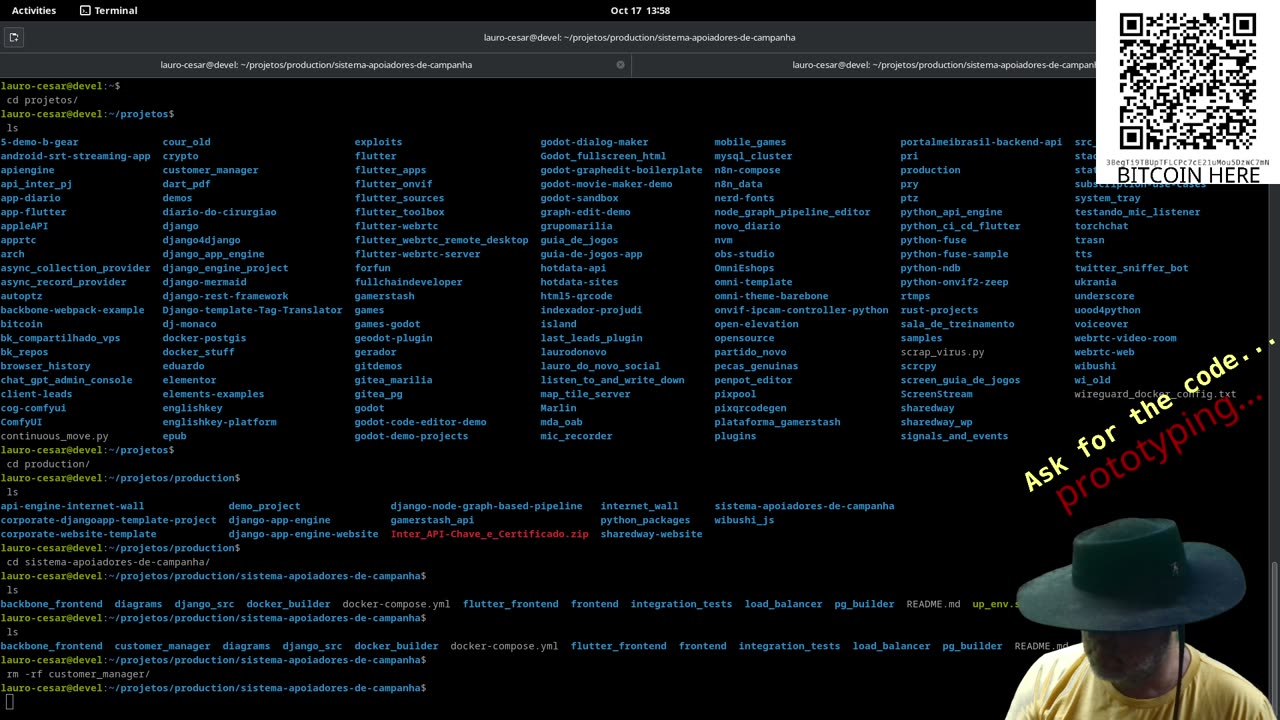1280x720 pixels.
Task: Click the 'dj-monaco' directory name
Action: click(x=189, y=324)
